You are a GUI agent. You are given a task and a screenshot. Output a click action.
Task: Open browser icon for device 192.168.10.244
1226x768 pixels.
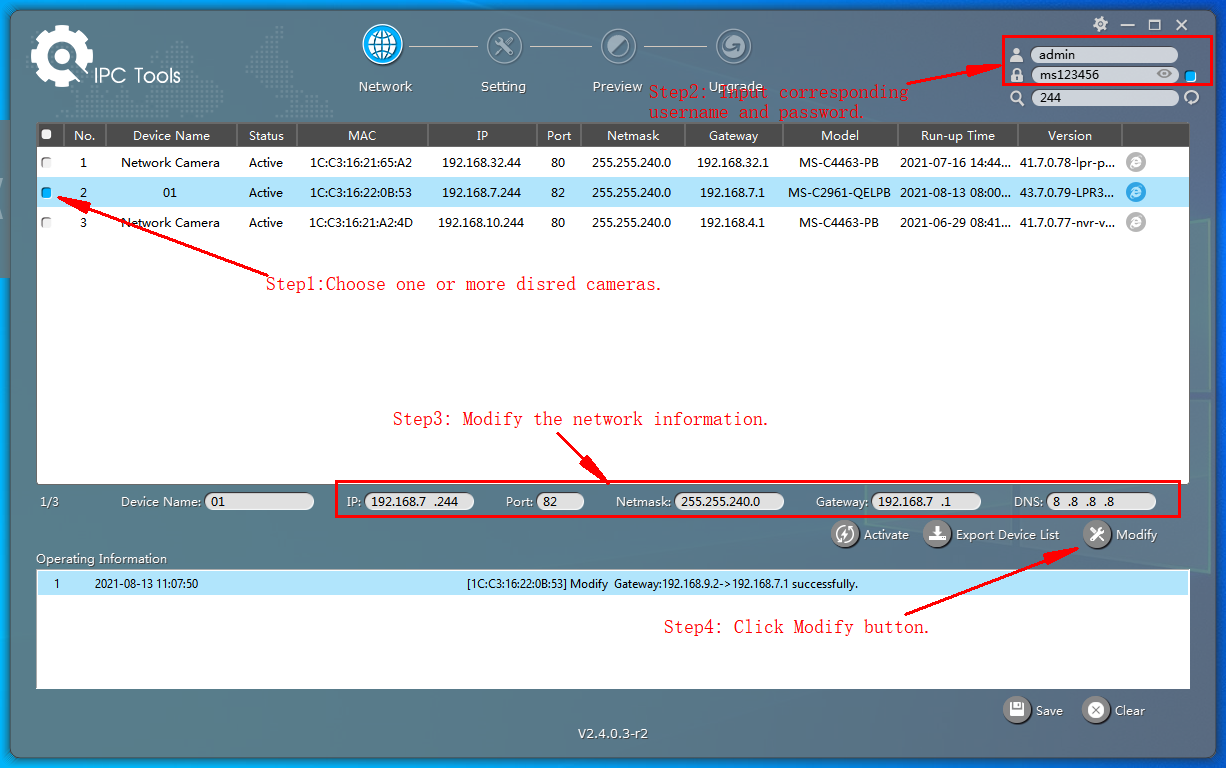[1135, 222]
